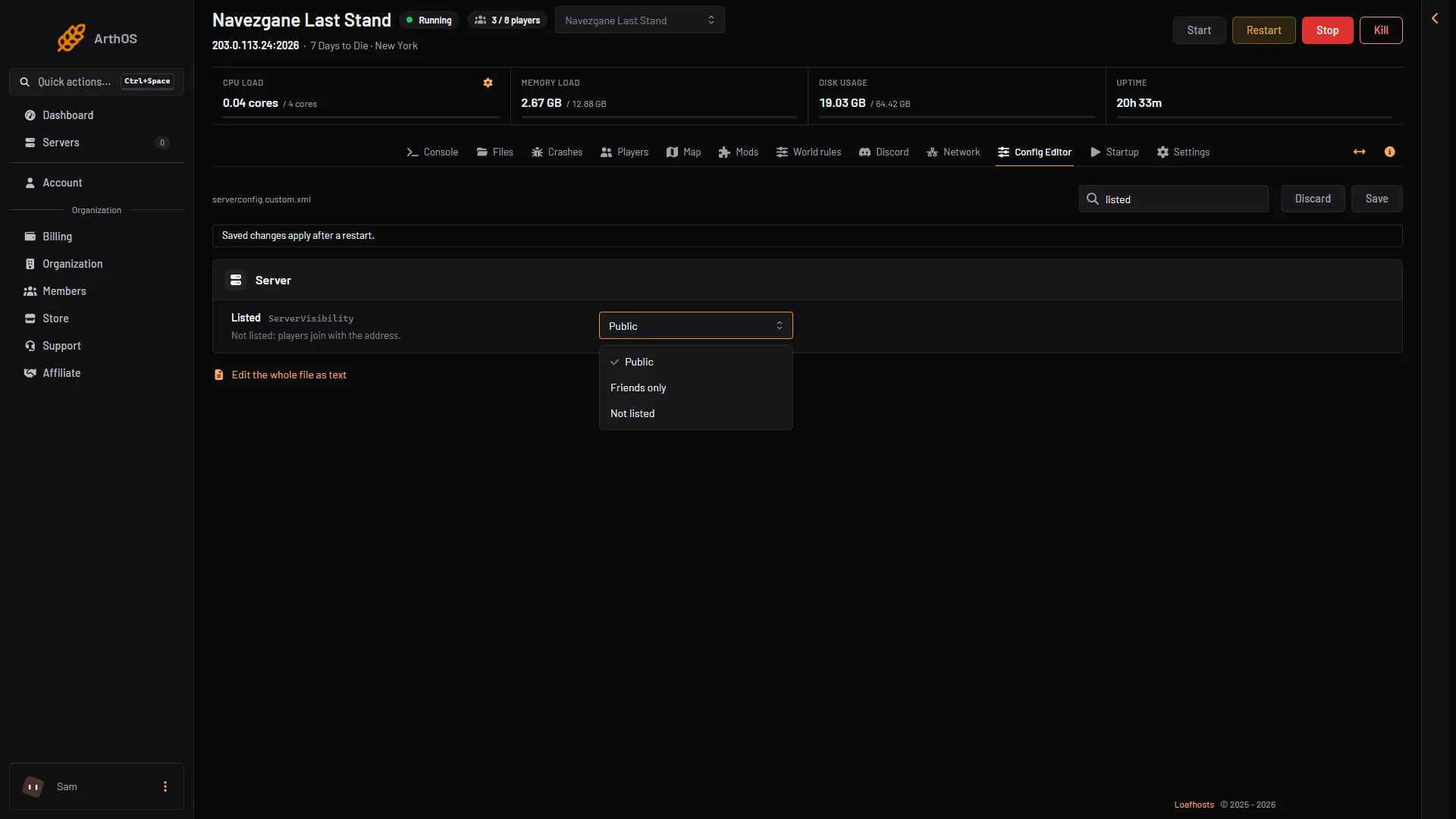
Task: Click the CPU load settings gear icon
Action: tap(488, 83)
